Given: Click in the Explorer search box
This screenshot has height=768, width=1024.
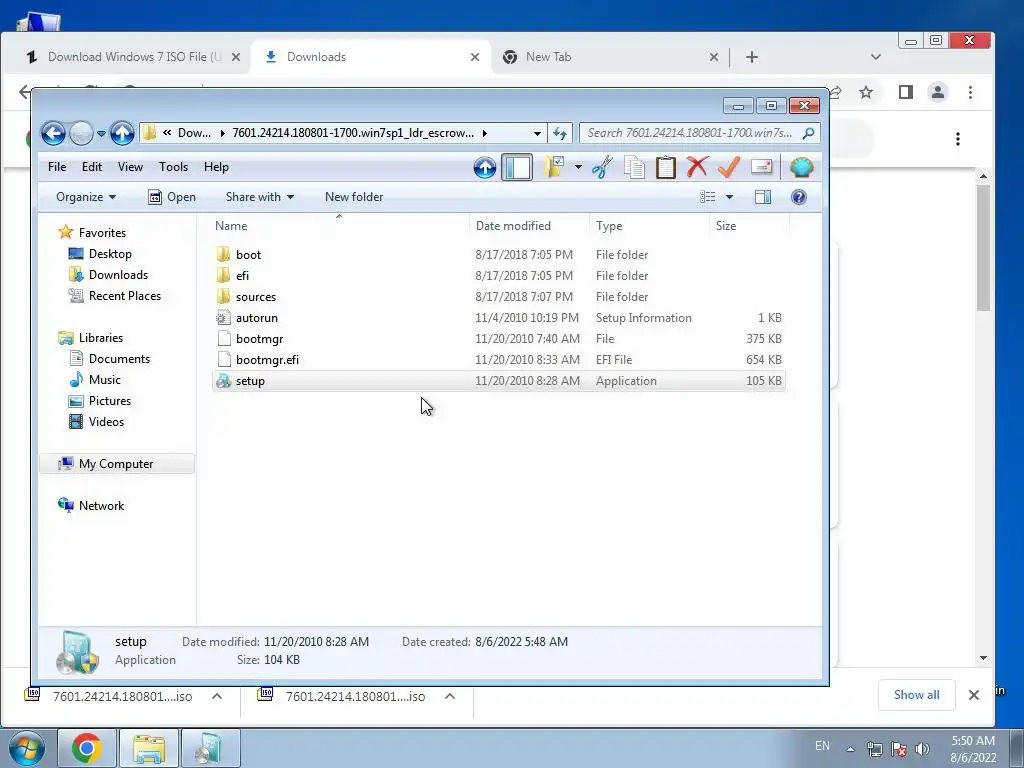Looking at the screenshot, I should pyautogui.click(x=691, y=133).
